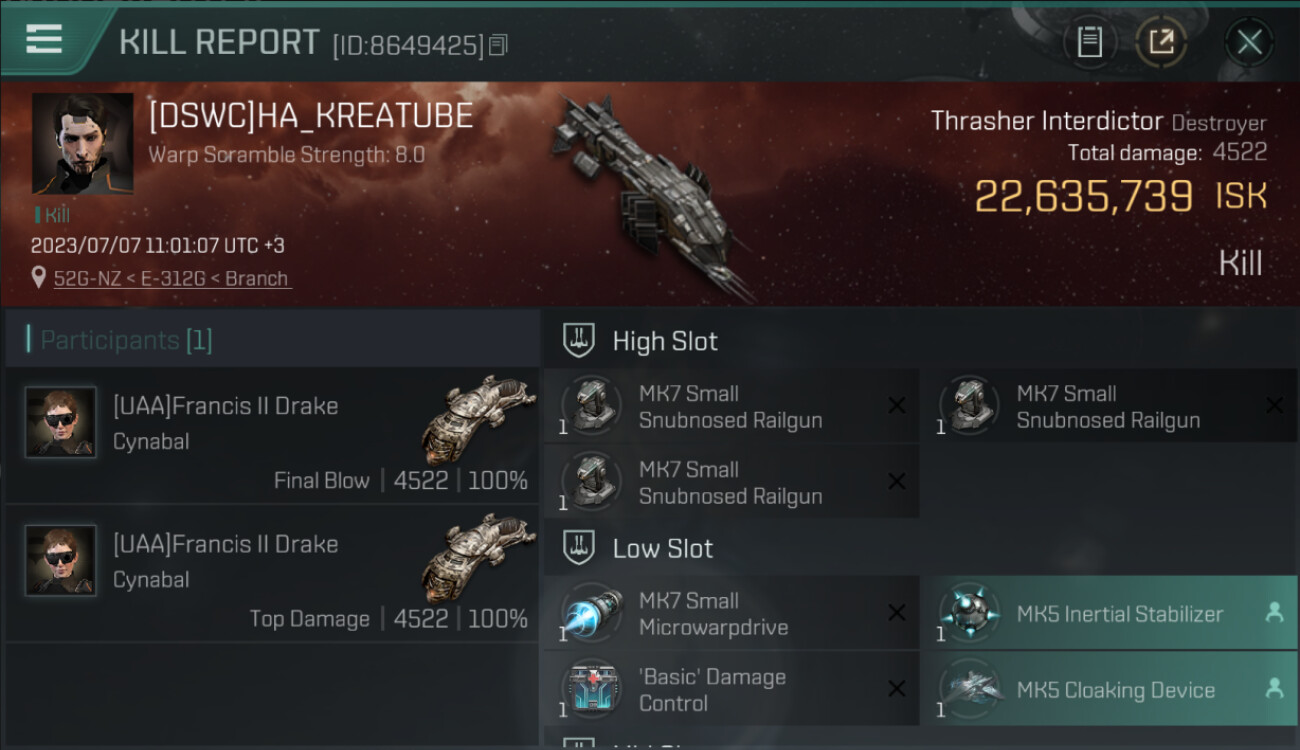The width and height of the screenshot is (1300, 750).
Task: Select MK7 Small Microwarpdrive module icon
Action: pyautogui.click(x=592, y=613)
